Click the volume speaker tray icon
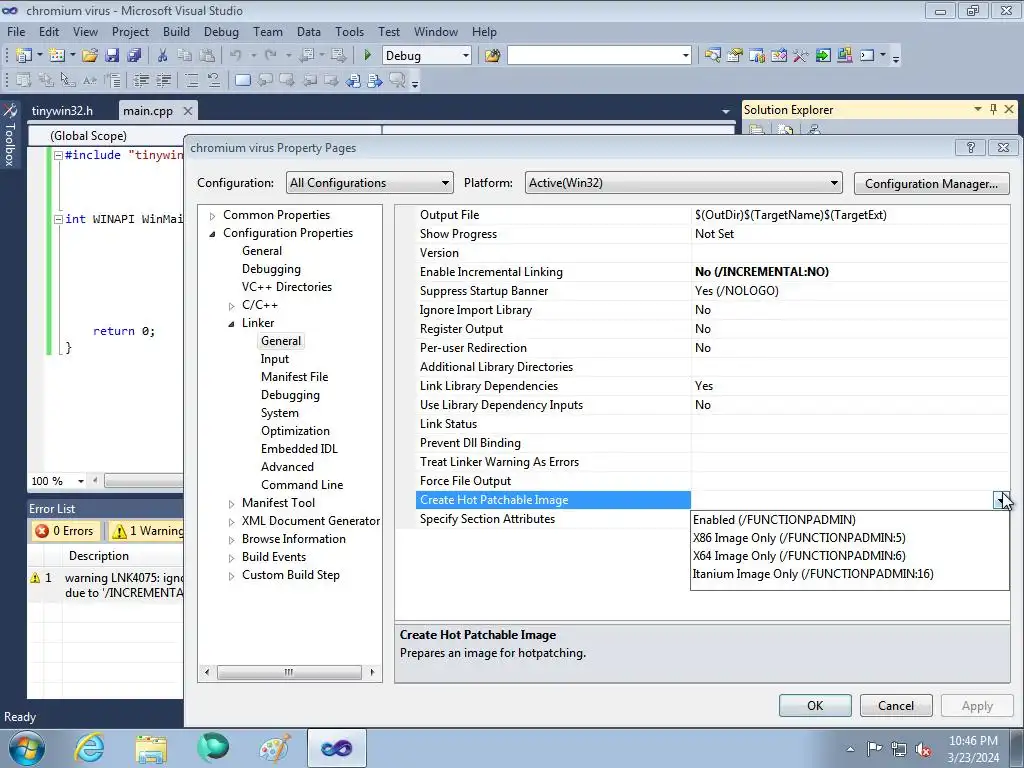The width and height of the screenshot is (1024, 768). [923, 749]
